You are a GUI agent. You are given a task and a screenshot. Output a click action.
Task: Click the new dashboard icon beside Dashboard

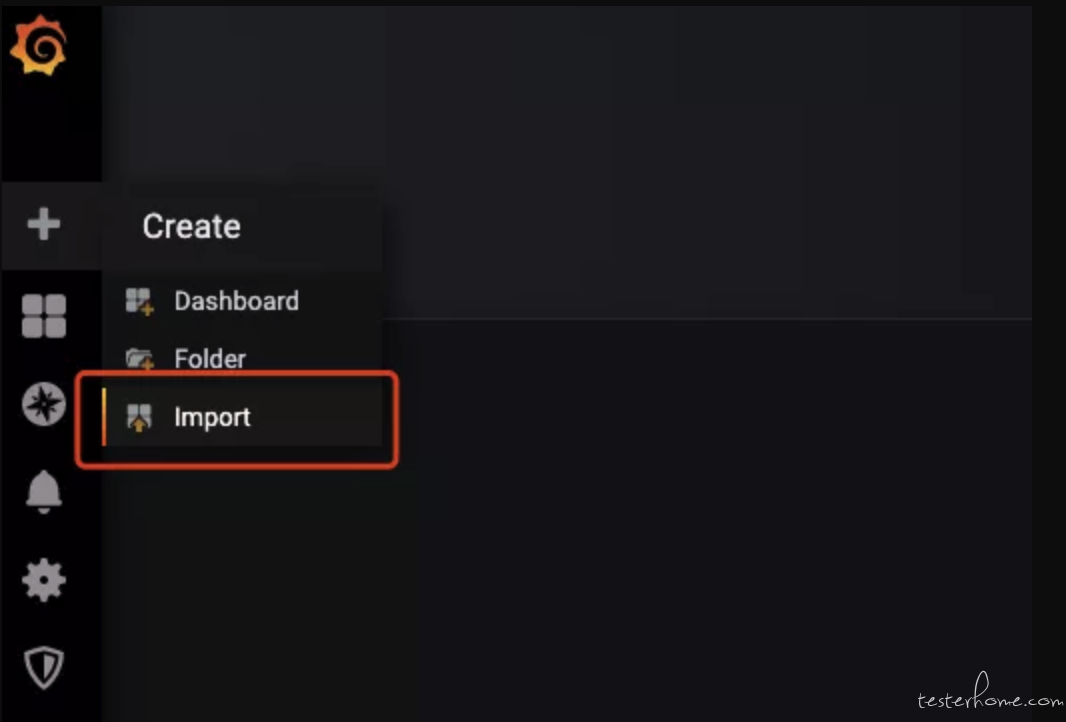click(x=139, y=301)
